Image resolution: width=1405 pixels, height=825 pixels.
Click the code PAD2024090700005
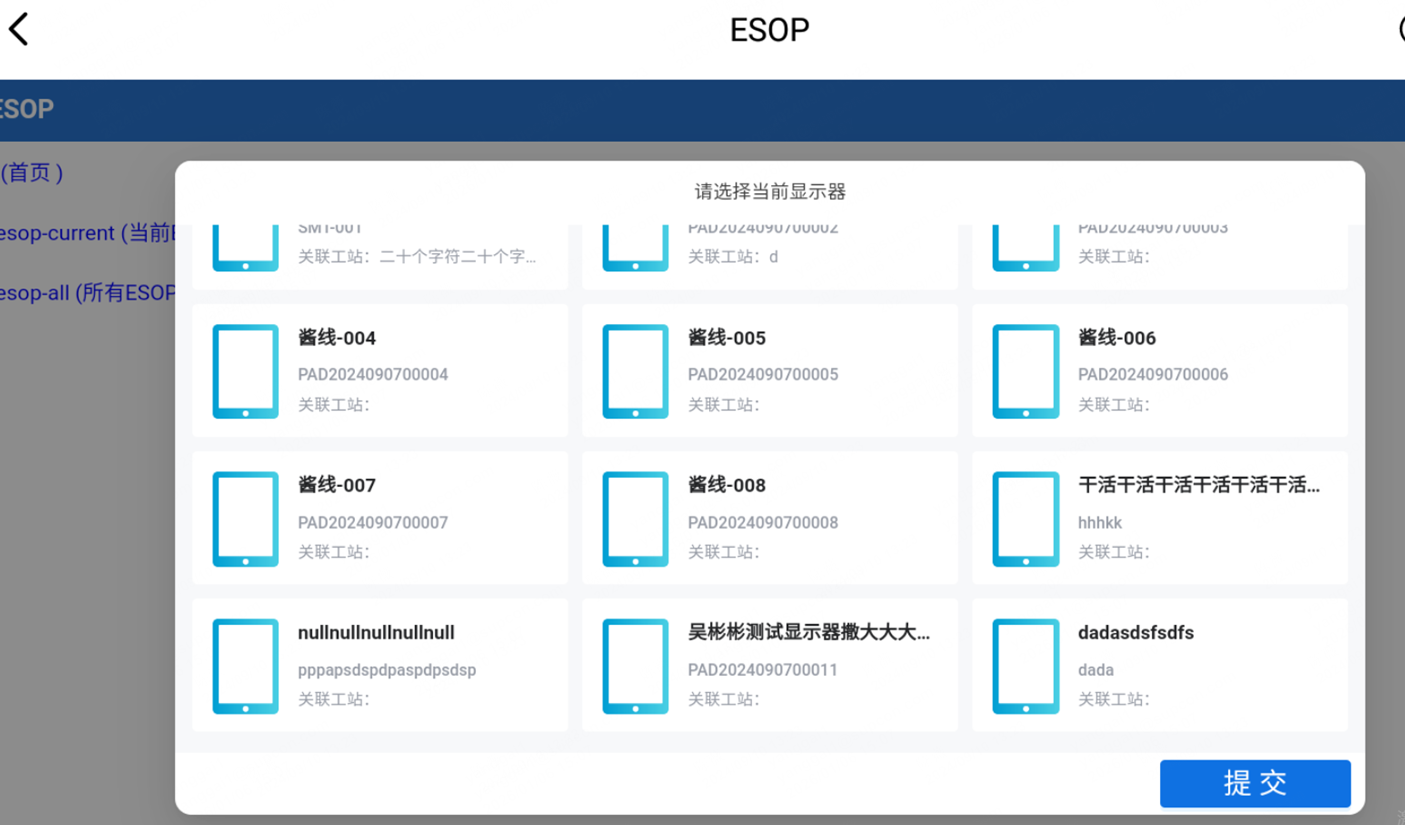tap(763, 375)
